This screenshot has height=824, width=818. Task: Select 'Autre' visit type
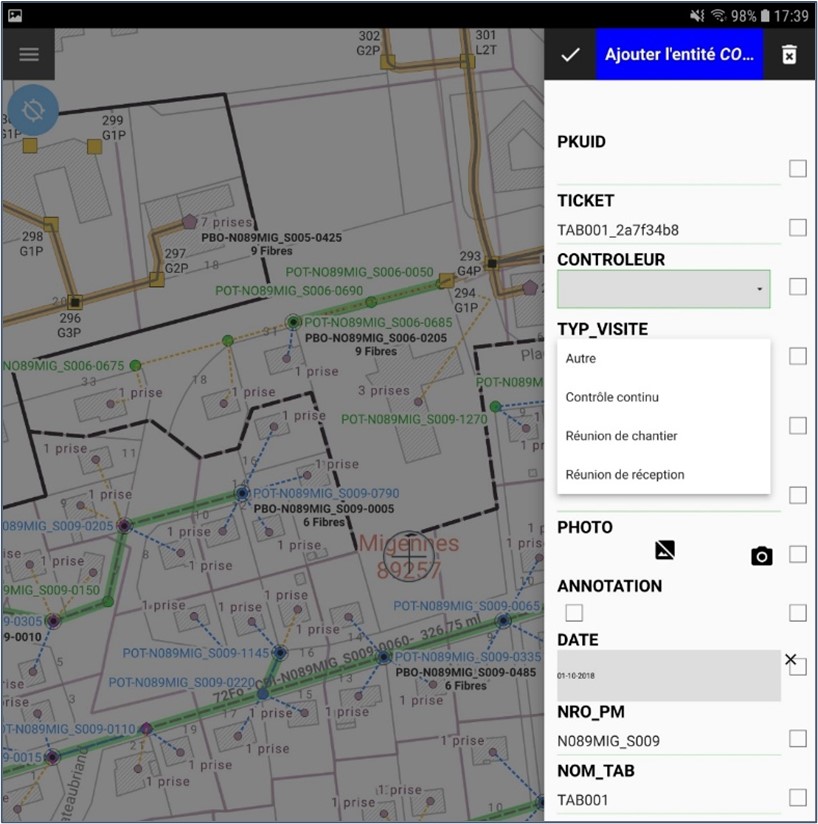(x=664, y=358)
